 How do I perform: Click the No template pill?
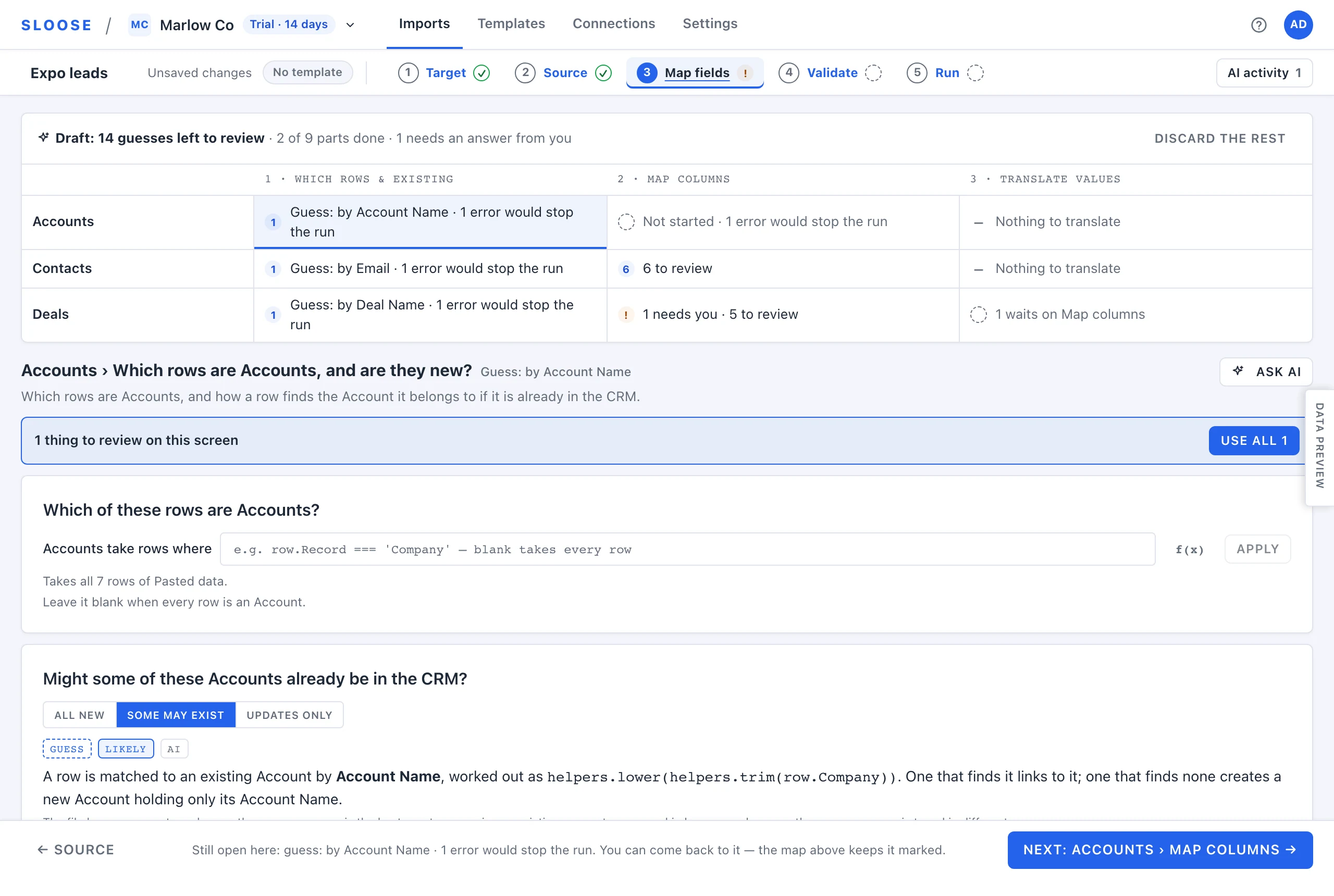point(307,72)
